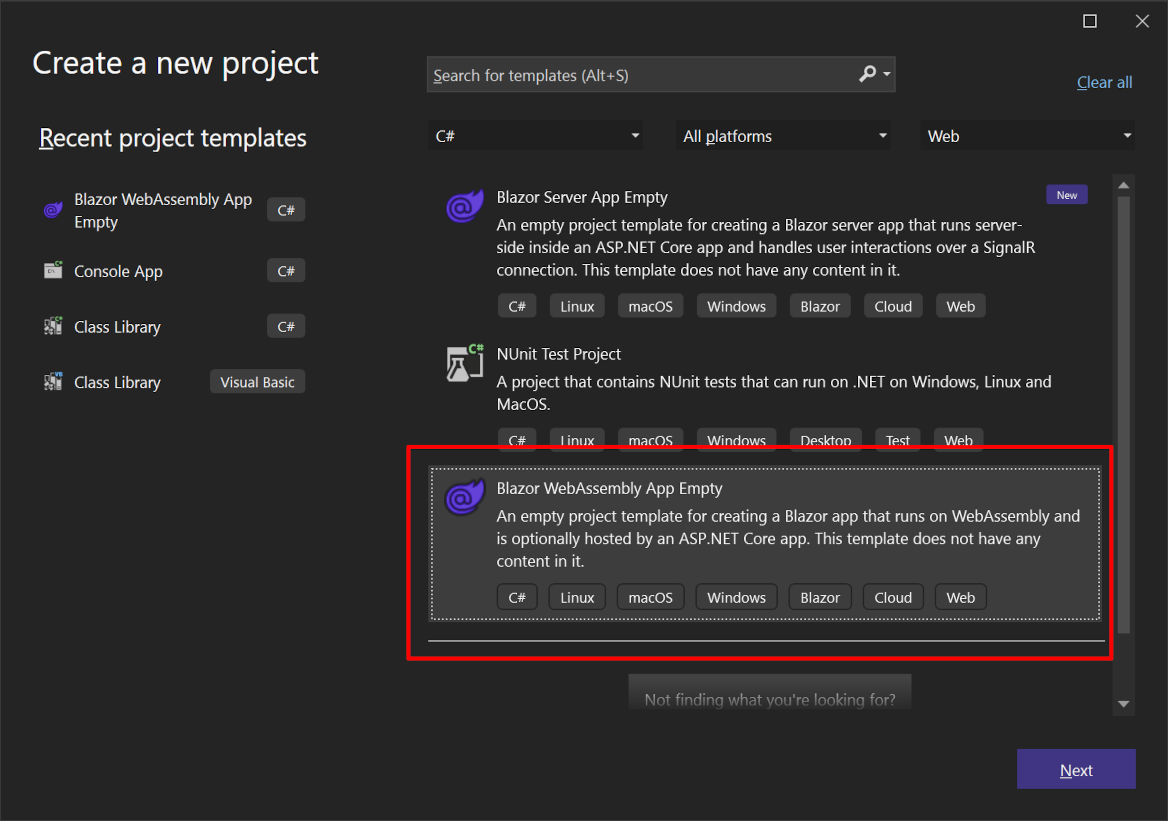This screenshot has height=821, width=1168.
Task: Click the Clear all link
Action: [1104, 82]
